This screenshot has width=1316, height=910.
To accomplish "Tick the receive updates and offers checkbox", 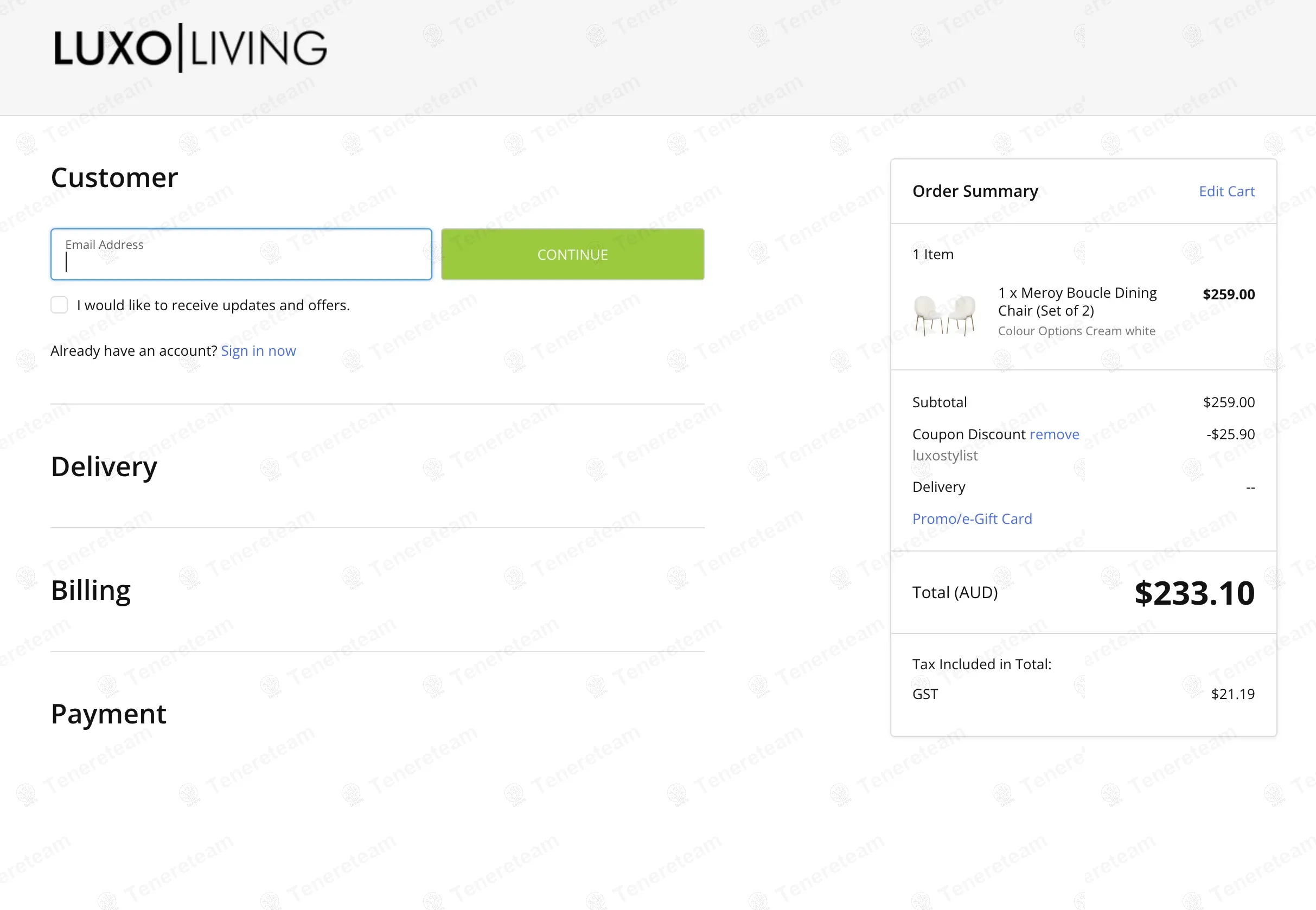I will click(59, 305).
